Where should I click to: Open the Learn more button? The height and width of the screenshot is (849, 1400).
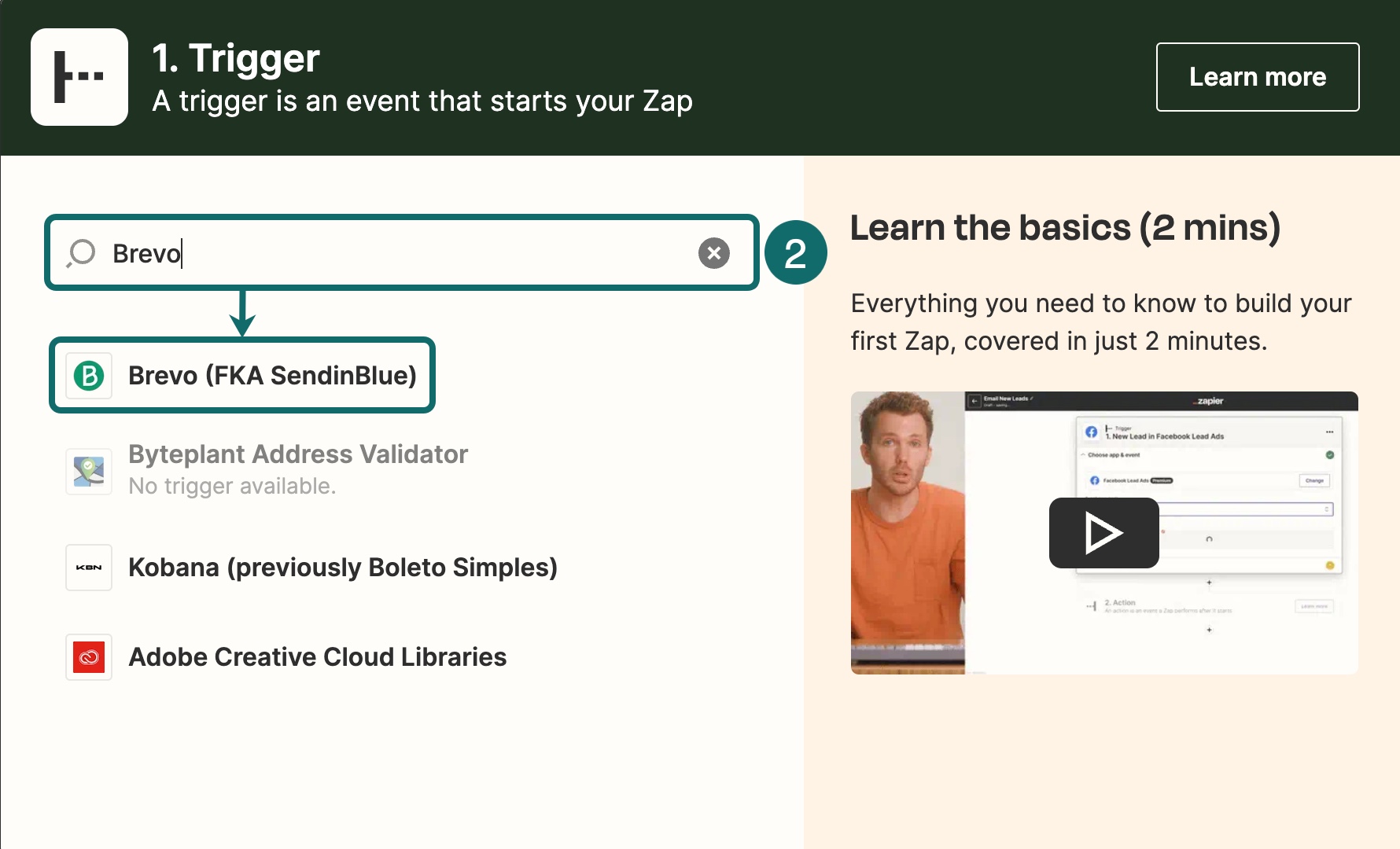click(1257, 77)
